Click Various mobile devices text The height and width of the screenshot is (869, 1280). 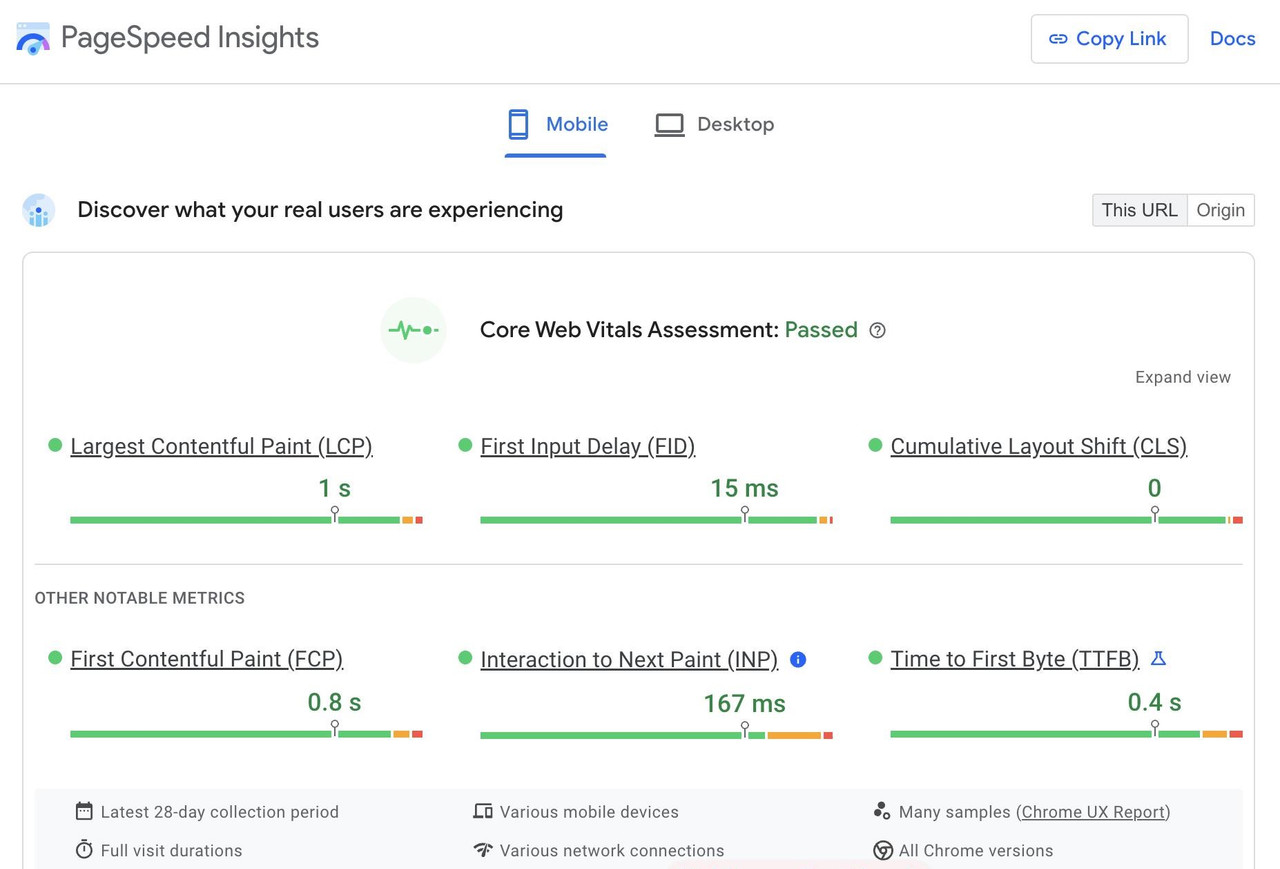[x=589, y=812]
